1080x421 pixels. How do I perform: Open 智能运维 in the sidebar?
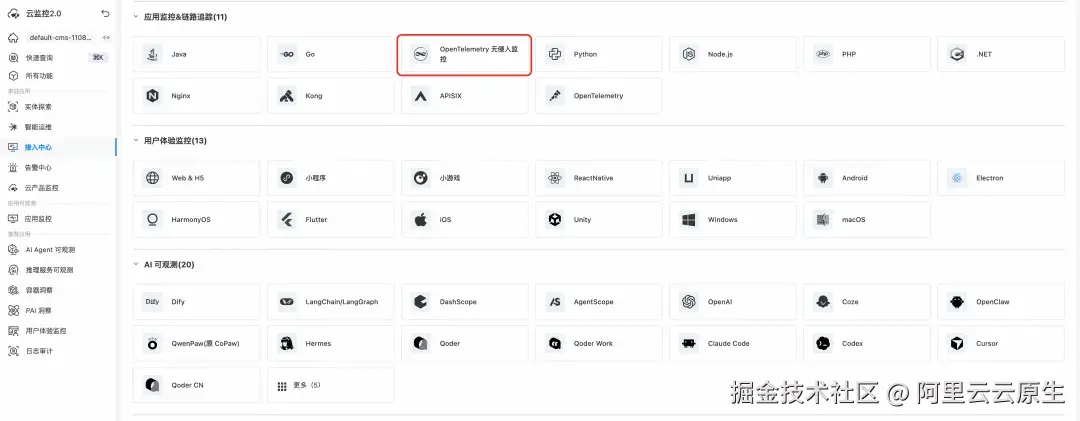point(58,127)
